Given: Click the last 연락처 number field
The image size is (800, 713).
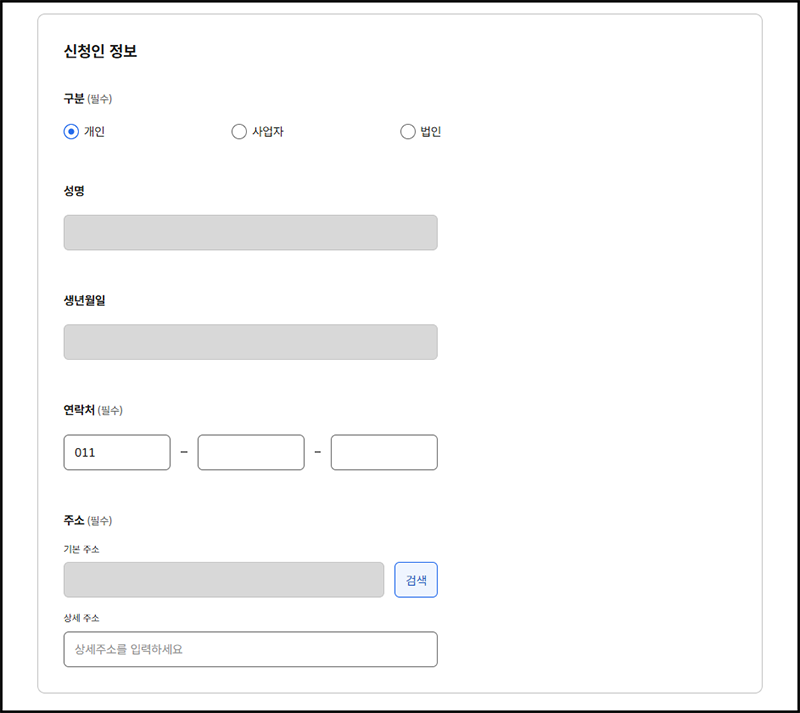Looking at the screenshot, I should (x=384, y=452).
